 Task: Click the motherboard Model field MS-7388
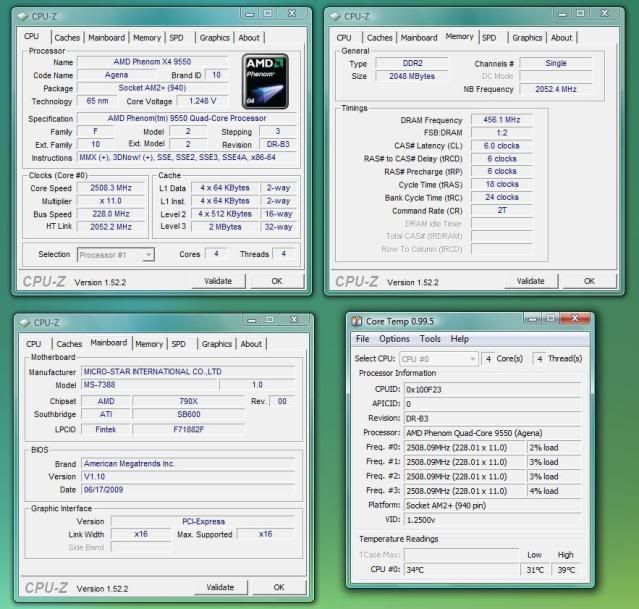click(x=150, y=385)
